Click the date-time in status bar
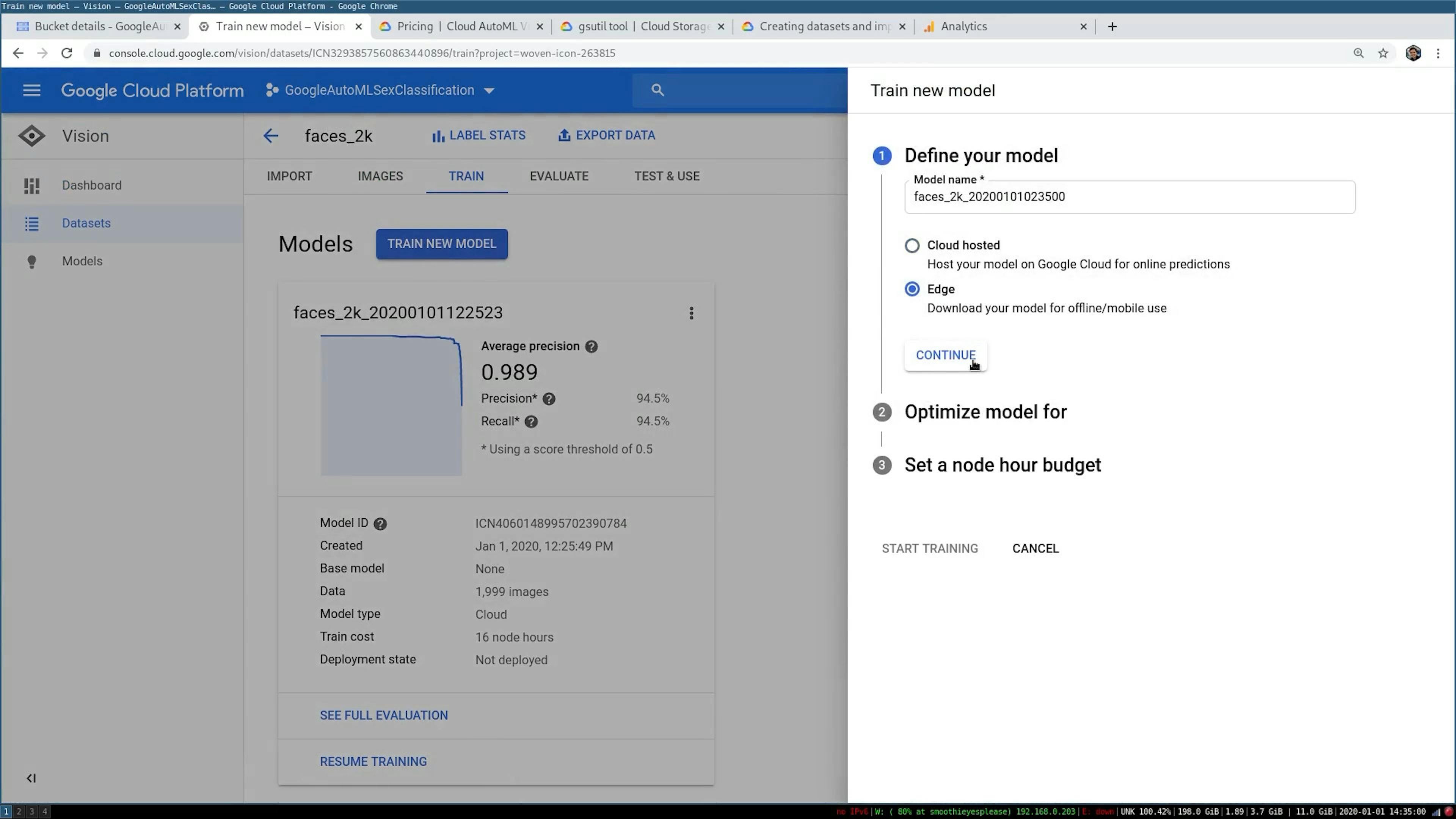 [1382, 812]
